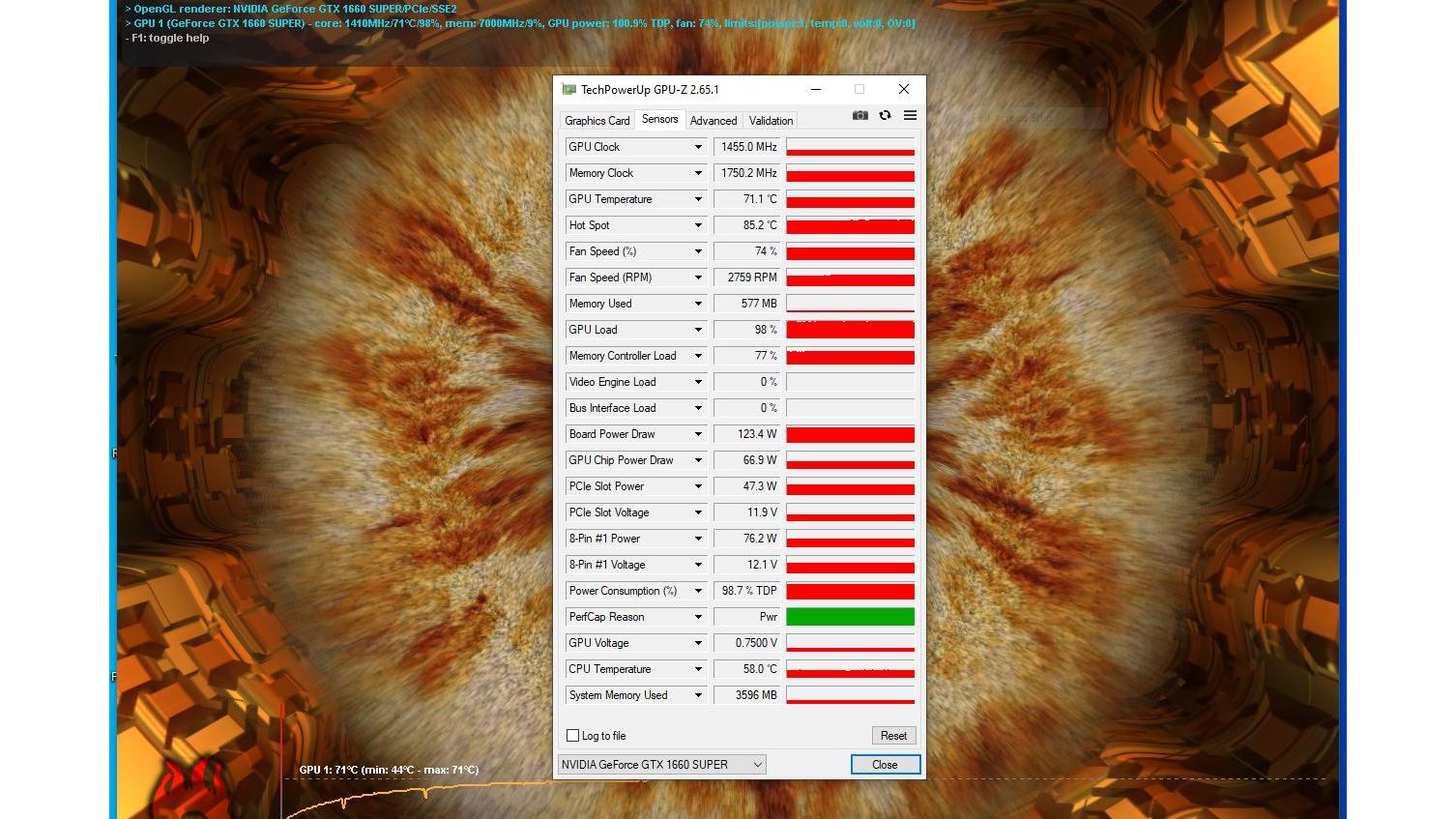Click the GPU Voltage value 0.7500 V
This screenshot has width=1456, height=819.
(x=746, y=643)
